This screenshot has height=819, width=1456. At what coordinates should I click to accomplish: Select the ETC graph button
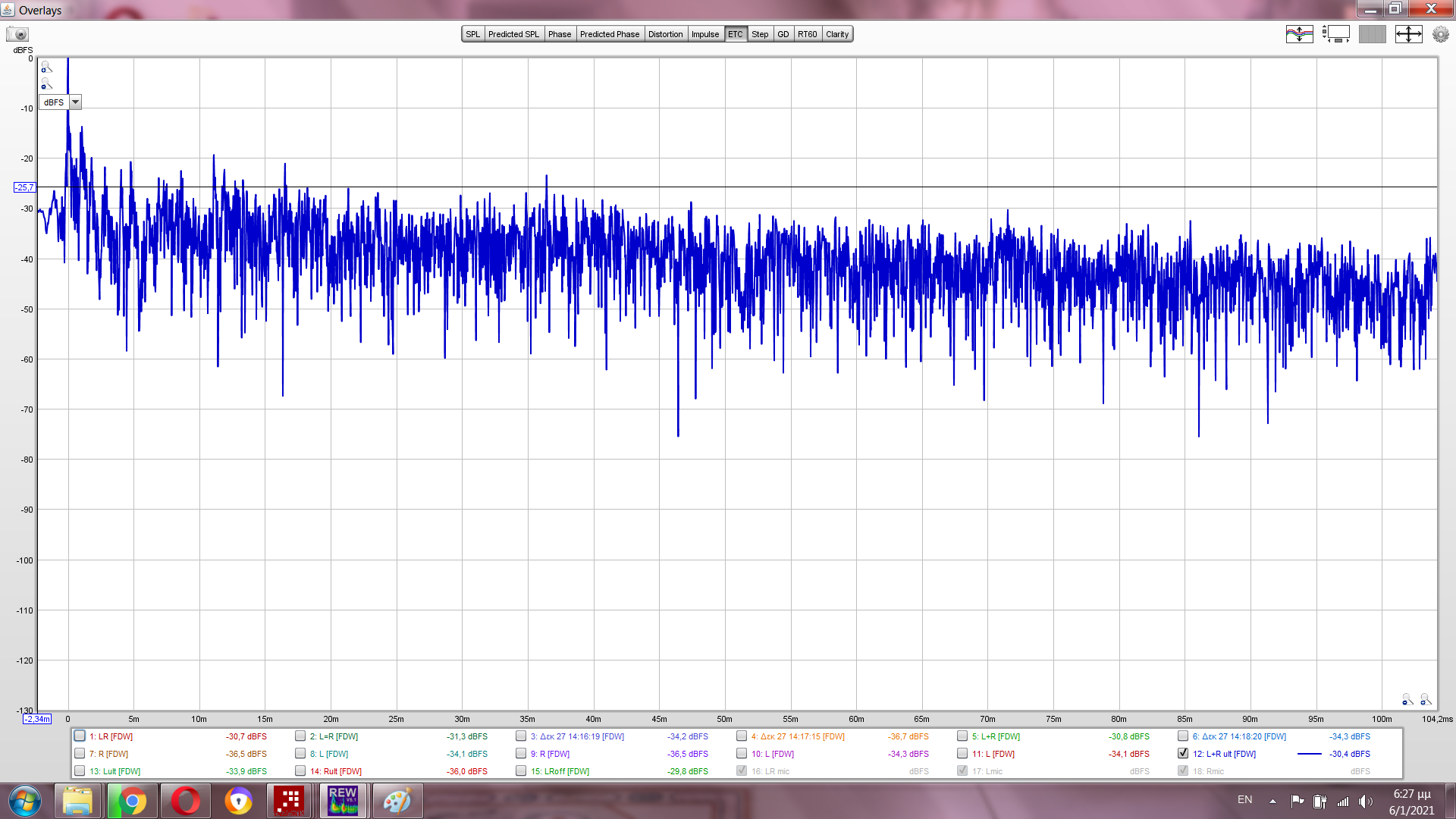pyautogui.click(x=736, y=34)
